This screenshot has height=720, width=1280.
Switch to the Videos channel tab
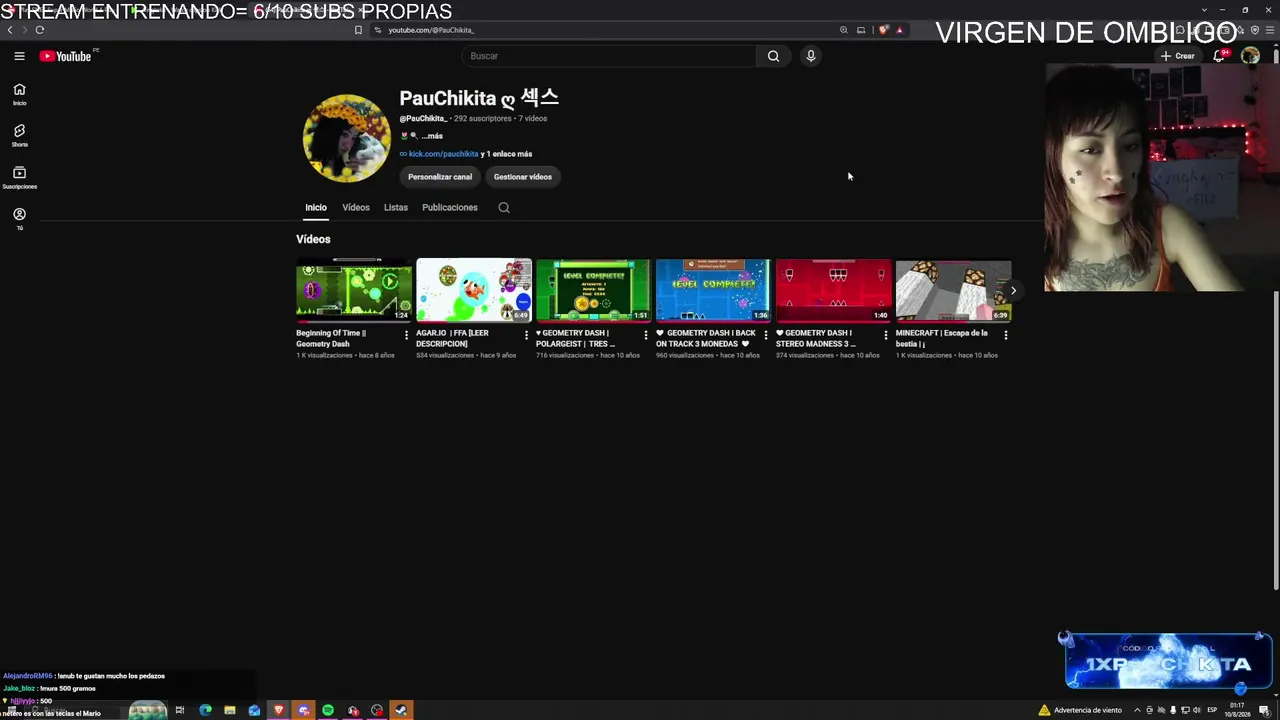coord(356,208)
